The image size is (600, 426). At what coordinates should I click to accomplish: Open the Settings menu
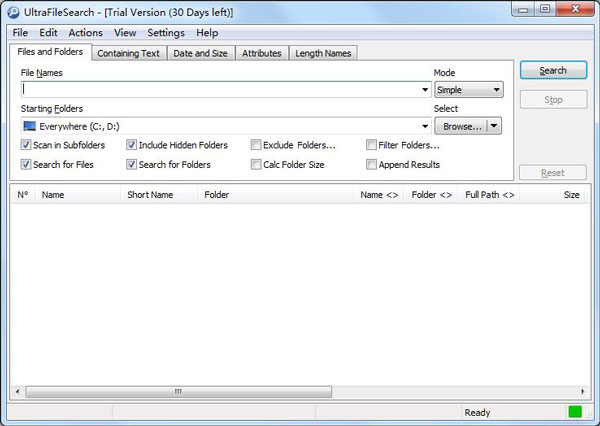click(166, 33)
